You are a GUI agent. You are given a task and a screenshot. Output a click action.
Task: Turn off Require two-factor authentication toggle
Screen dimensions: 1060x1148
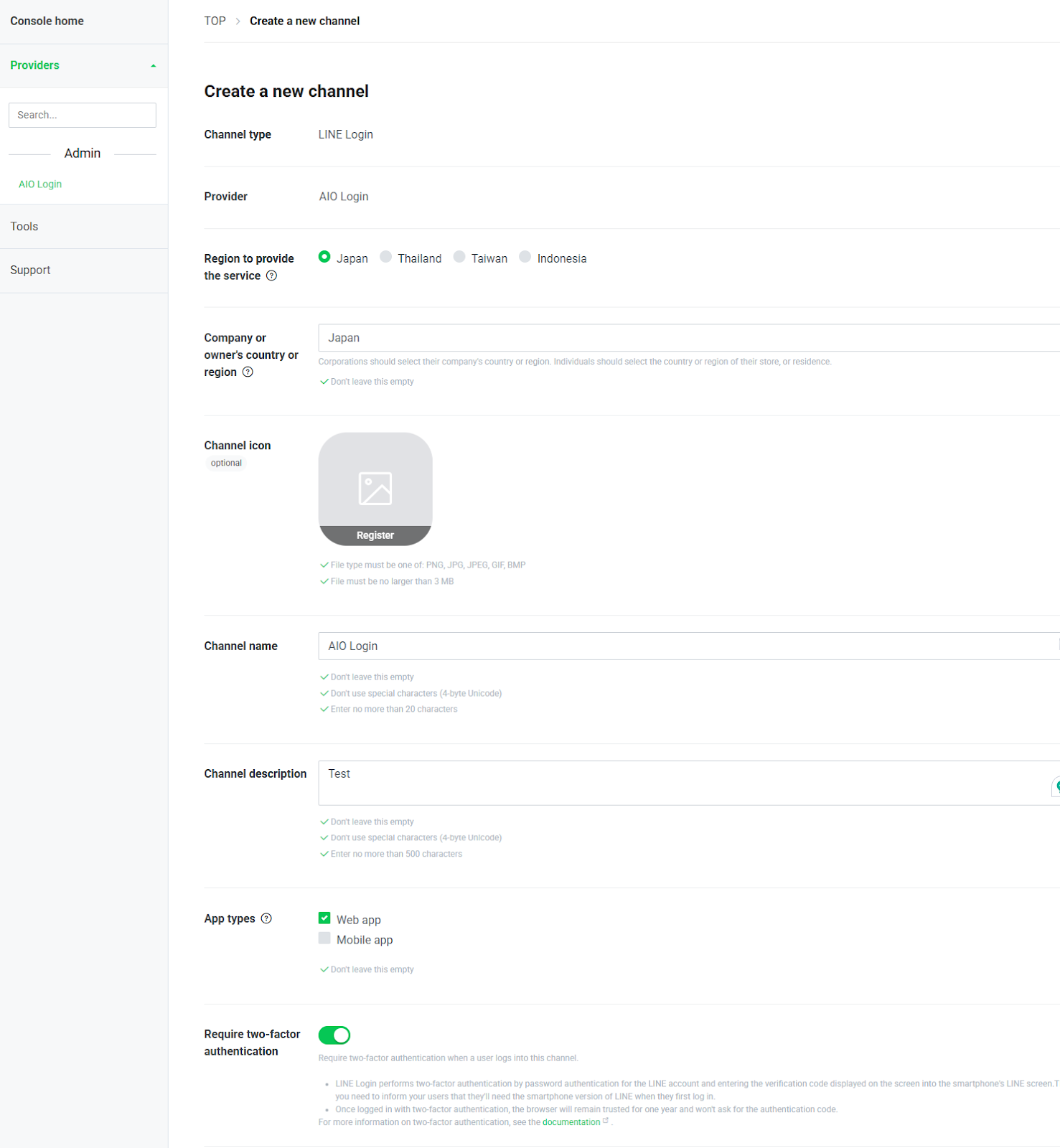[334, 1035]
